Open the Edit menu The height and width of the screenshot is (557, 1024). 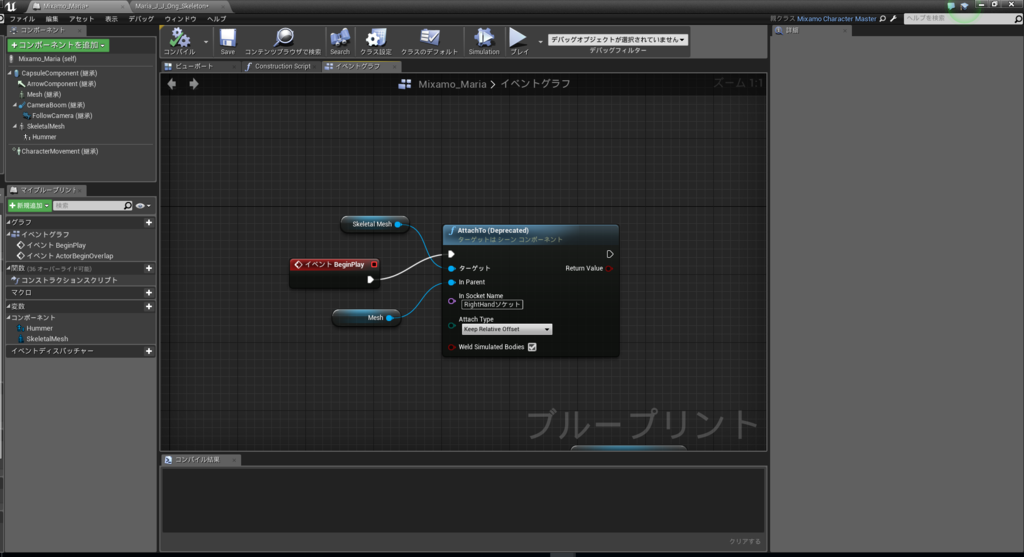pos(52,19)
